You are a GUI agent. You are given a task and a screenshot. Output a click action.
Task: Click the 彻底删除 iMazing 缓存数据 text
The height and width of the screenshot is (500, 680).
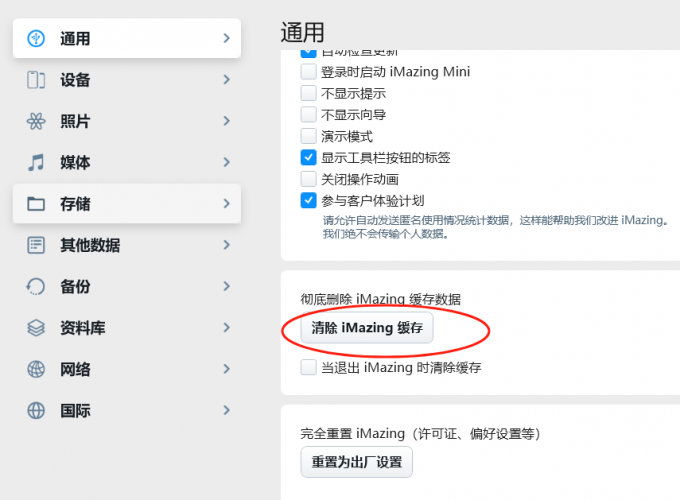pos(380,299)
